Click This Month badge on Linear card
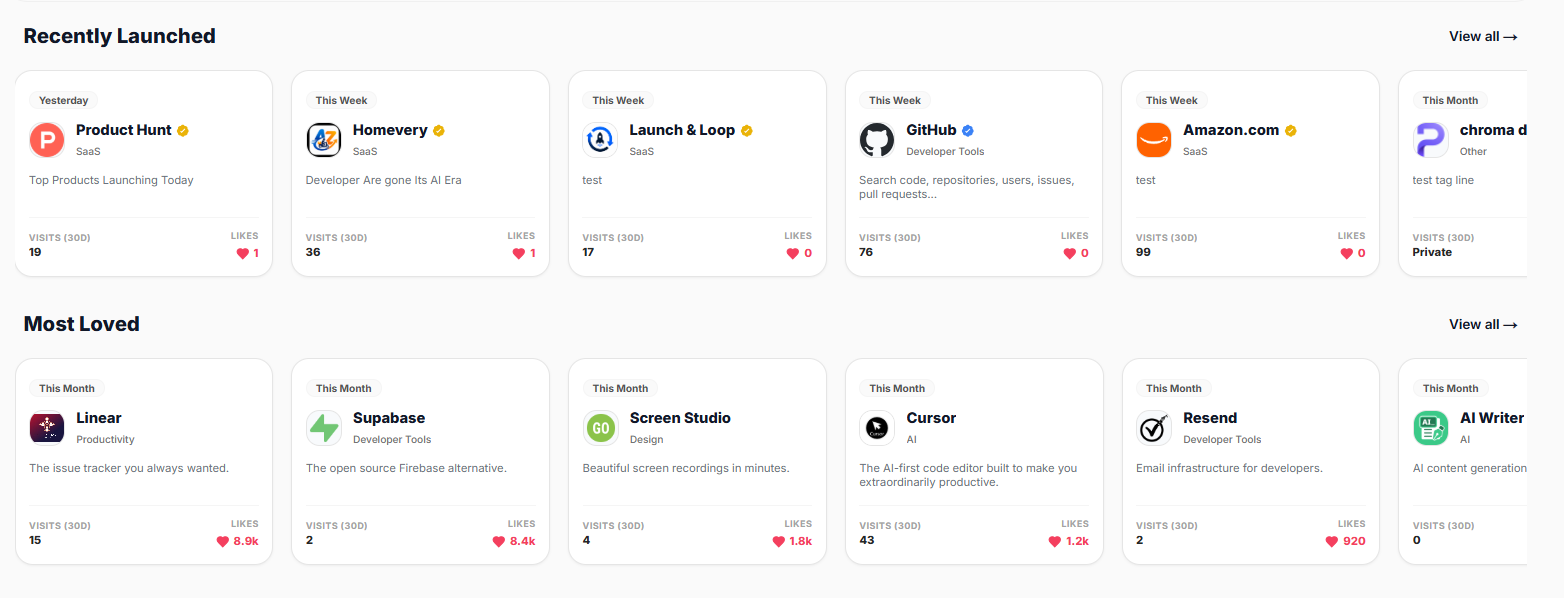This screenshot has height=598, width=1564. click(67, 388)
